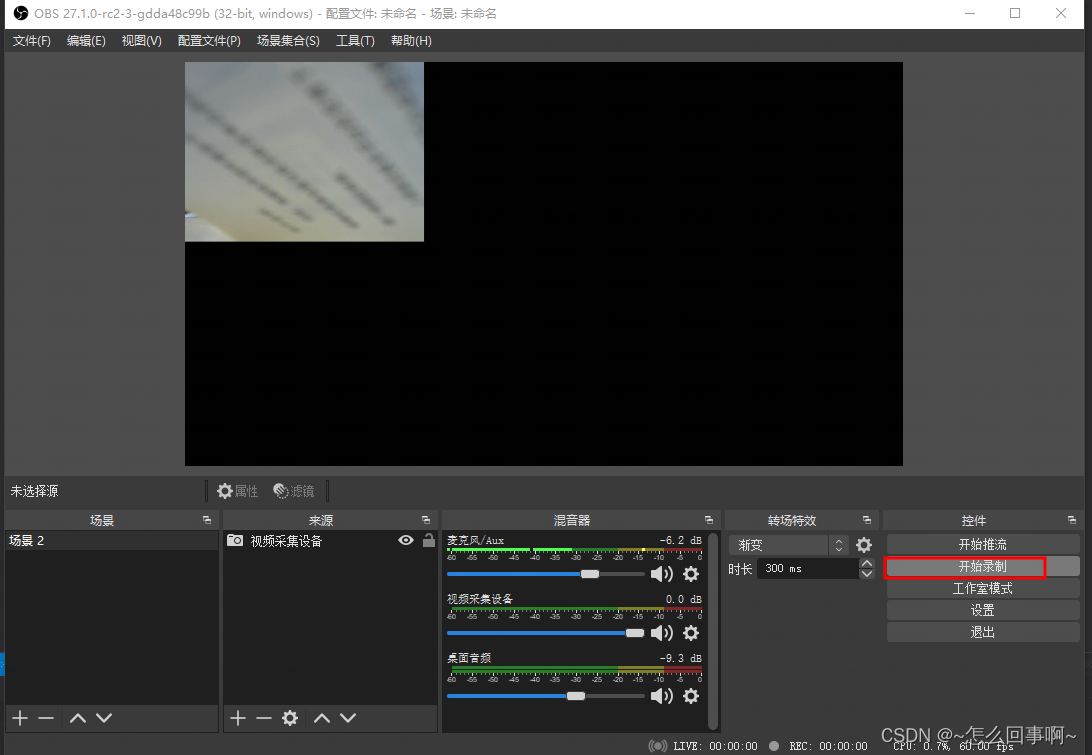
Task: Select 场景 2 in scenes list
Action: 111,540
